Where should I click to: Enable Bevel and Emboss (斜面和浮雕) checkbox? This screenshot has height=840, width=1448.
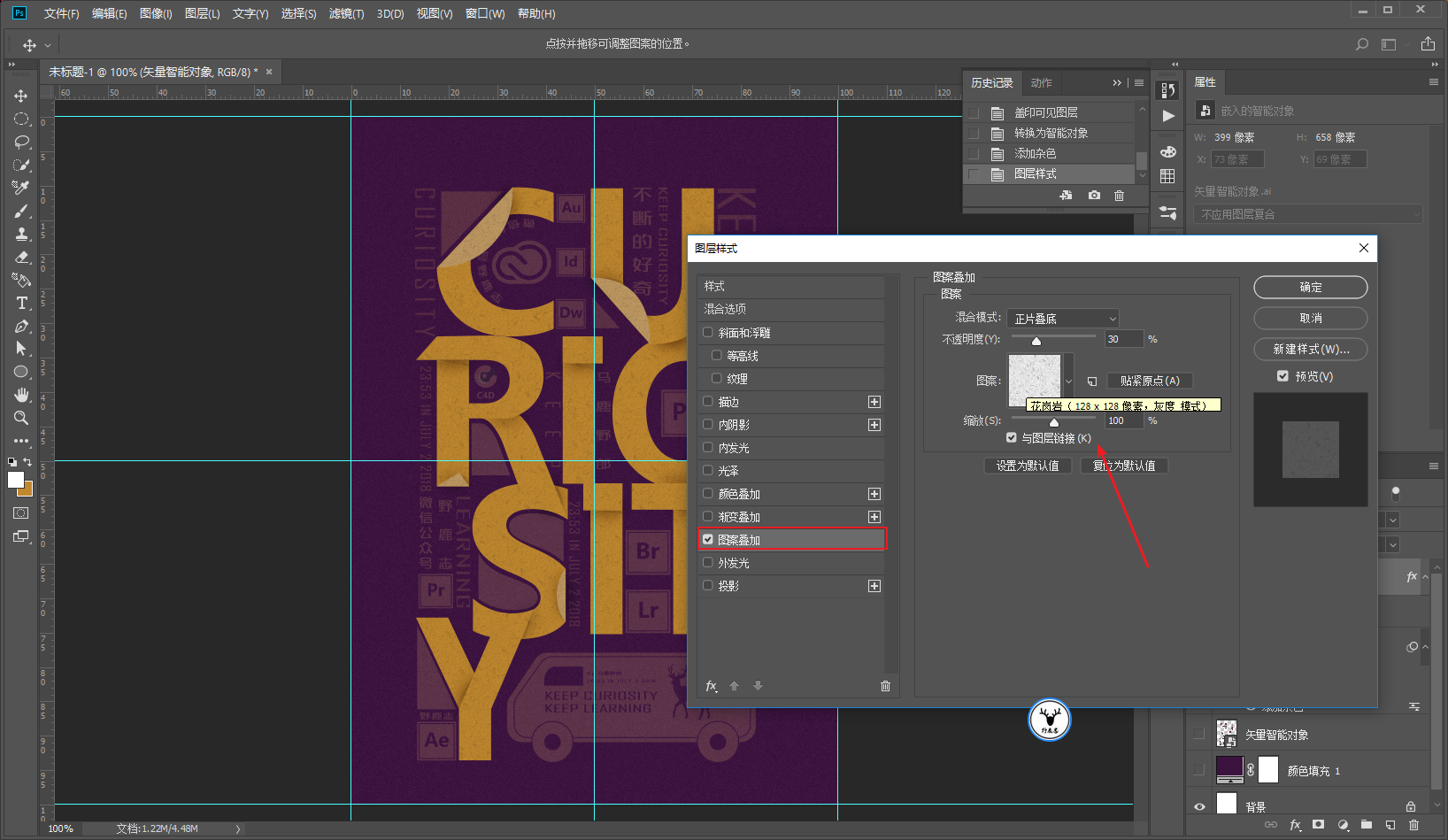[x=708, y=333]
